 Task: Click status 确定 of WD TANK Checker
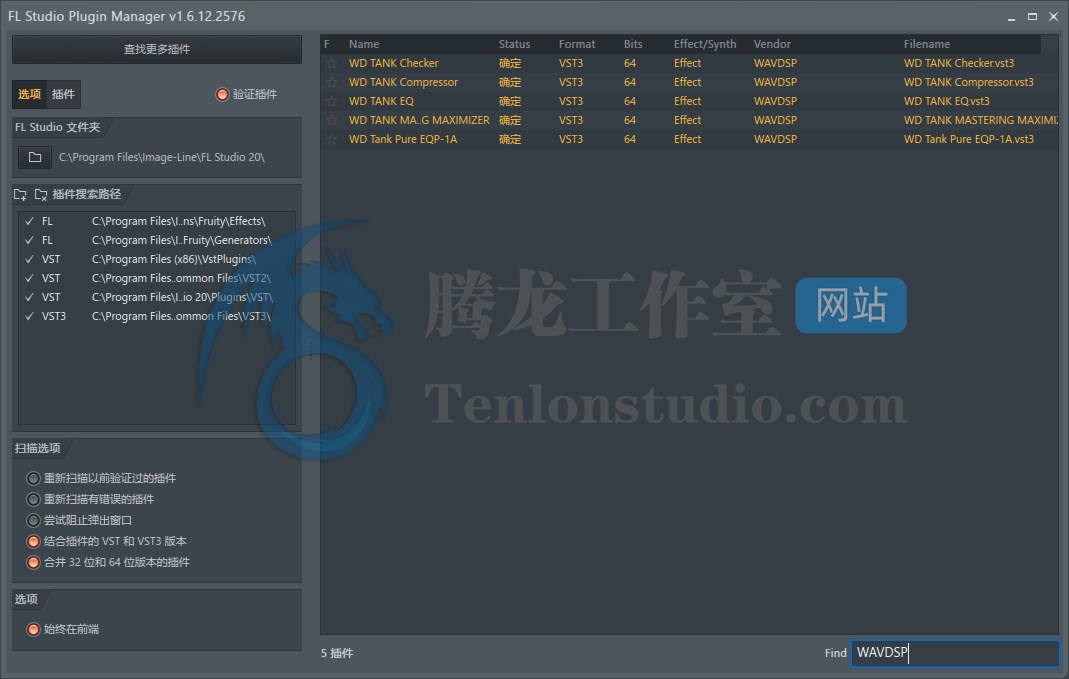click(510, 63)
